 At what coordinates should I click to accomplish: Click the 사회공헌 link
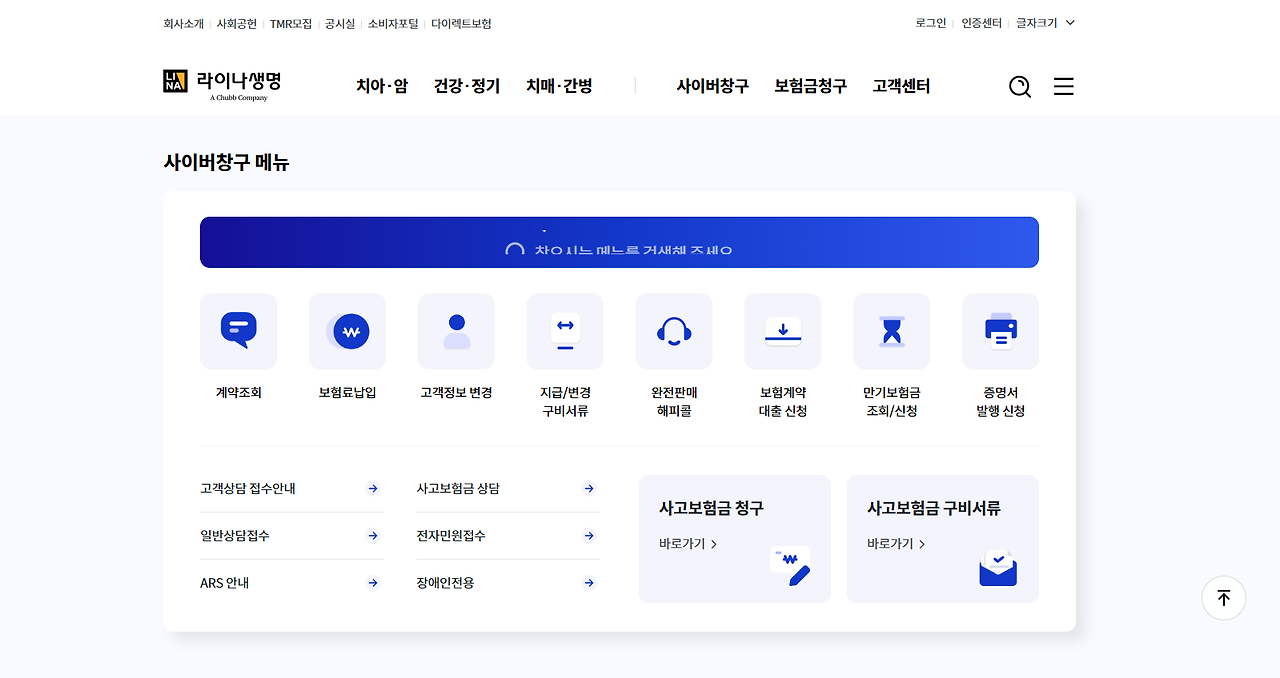pos(236,23)
